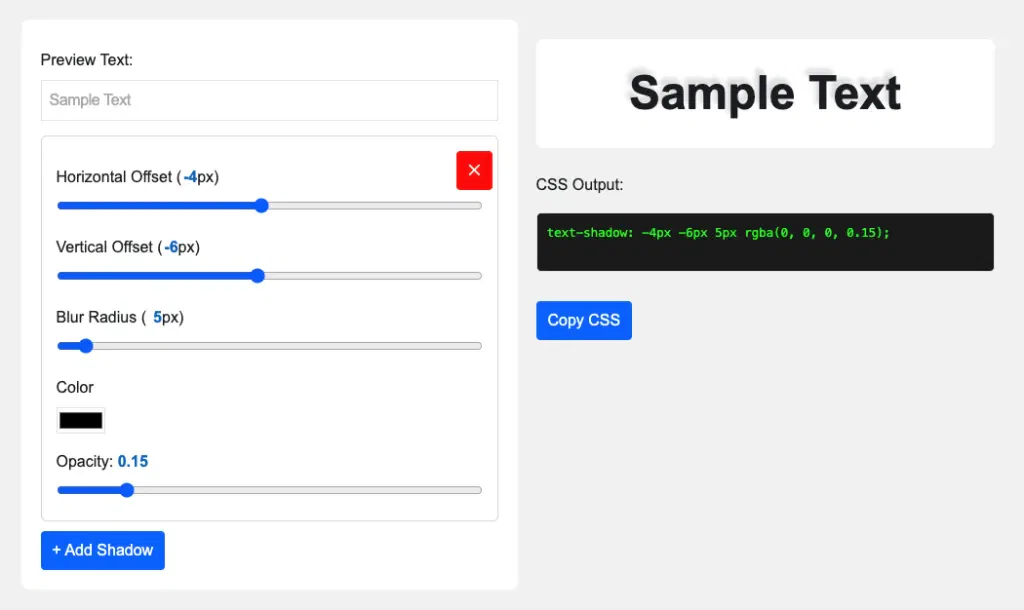Click the CSS Output heading
This screenshot has width=1024, height=610.
click(580, 184)
